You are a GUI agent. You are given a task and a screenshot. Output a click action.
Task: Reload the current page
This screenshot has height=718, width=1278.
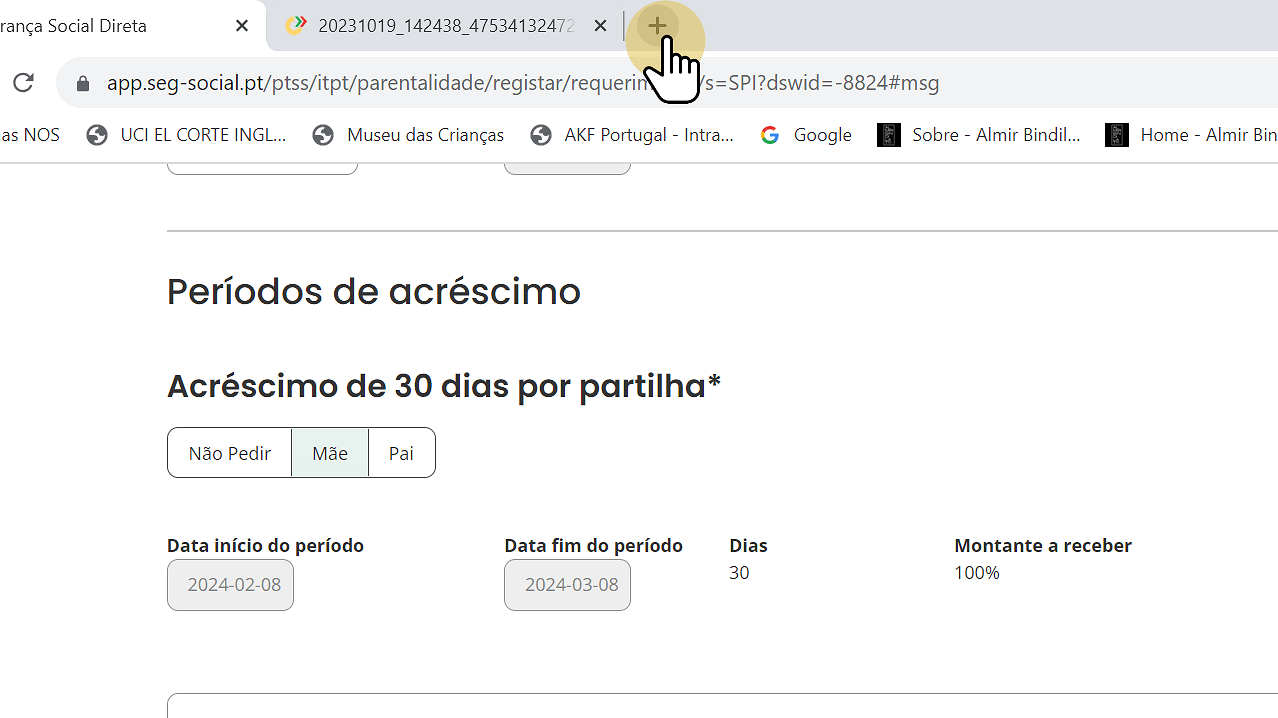23,83
